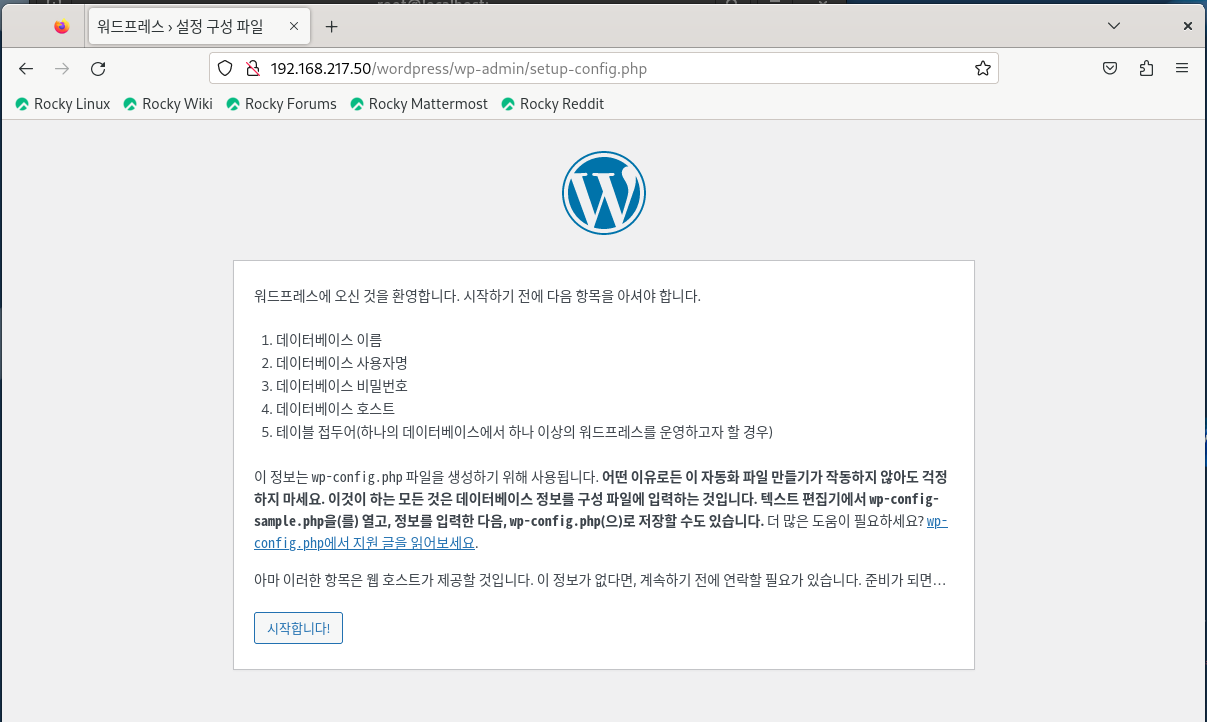The image size is (1207, 722).
Task: Click the 데이터베이스 이름 list item
Action: click(x=329, y=340)
